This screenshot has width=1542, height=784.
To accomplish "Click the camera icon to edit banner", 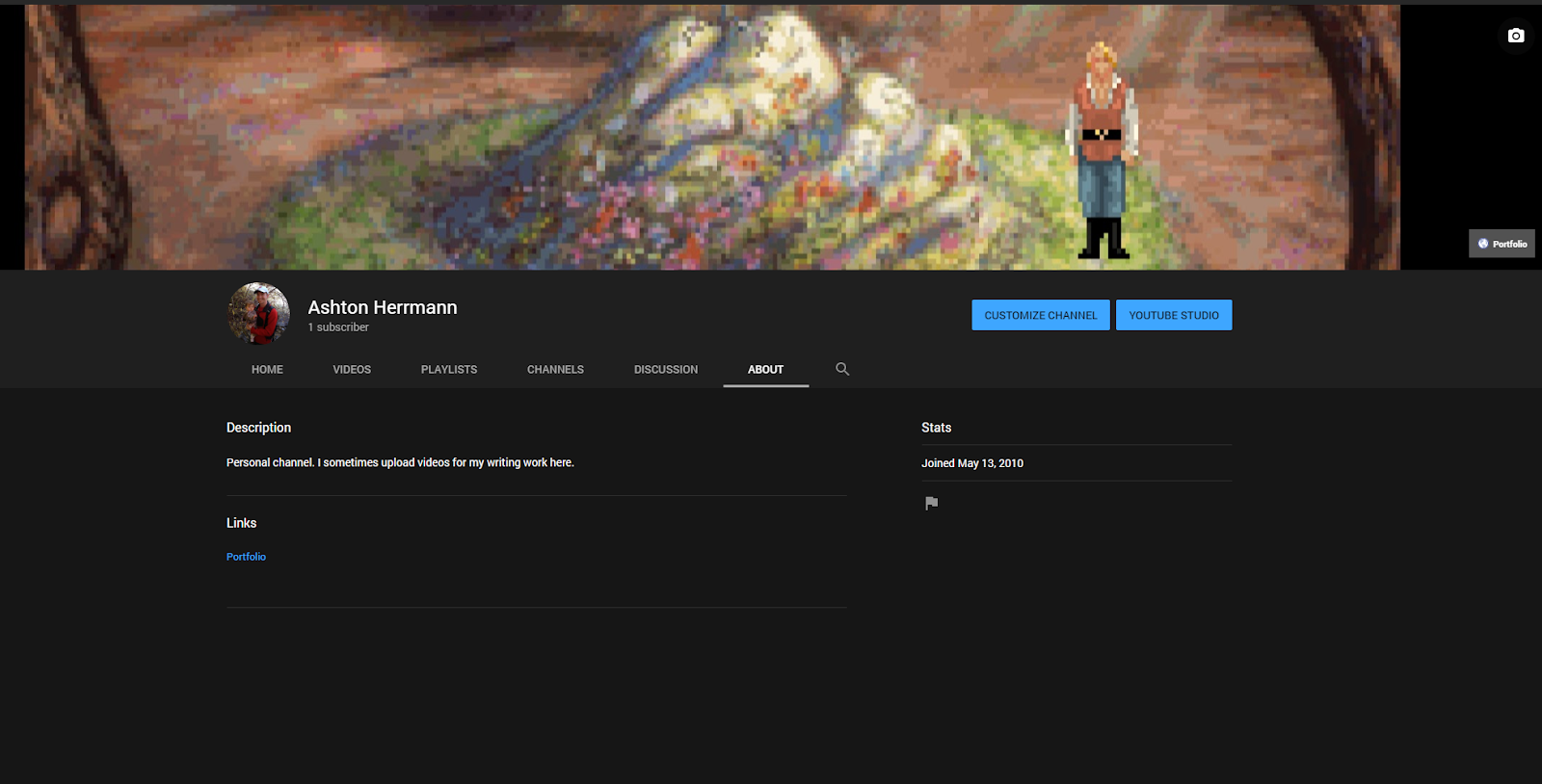I will click(x=1516, y=36).
